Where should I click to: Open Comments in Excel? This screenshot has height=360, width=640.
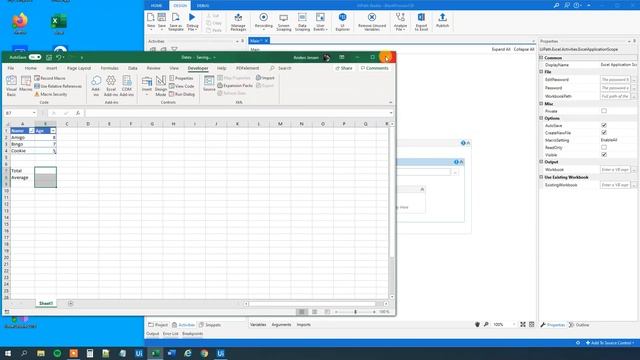[374, 68]
